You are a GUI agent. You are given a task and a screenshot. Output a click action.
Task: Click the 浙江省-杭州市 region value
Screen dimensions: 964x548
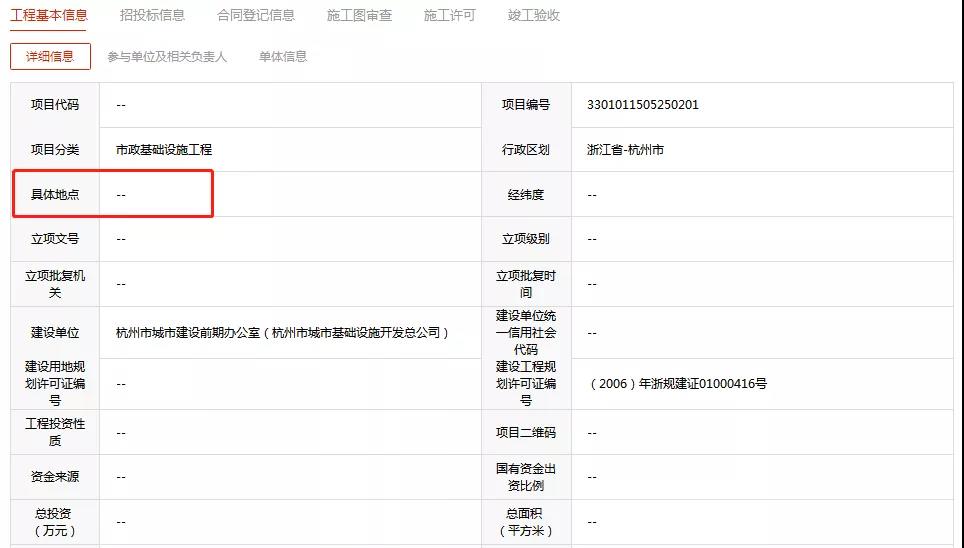[x=626, y=150]
